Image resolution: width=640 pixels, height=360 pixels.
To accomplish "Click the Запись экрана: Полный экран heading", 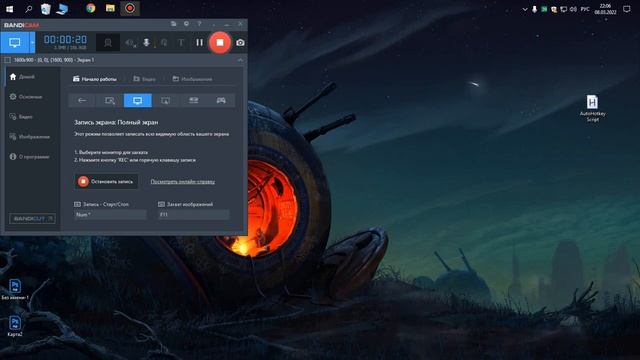I will pos(116,122).
